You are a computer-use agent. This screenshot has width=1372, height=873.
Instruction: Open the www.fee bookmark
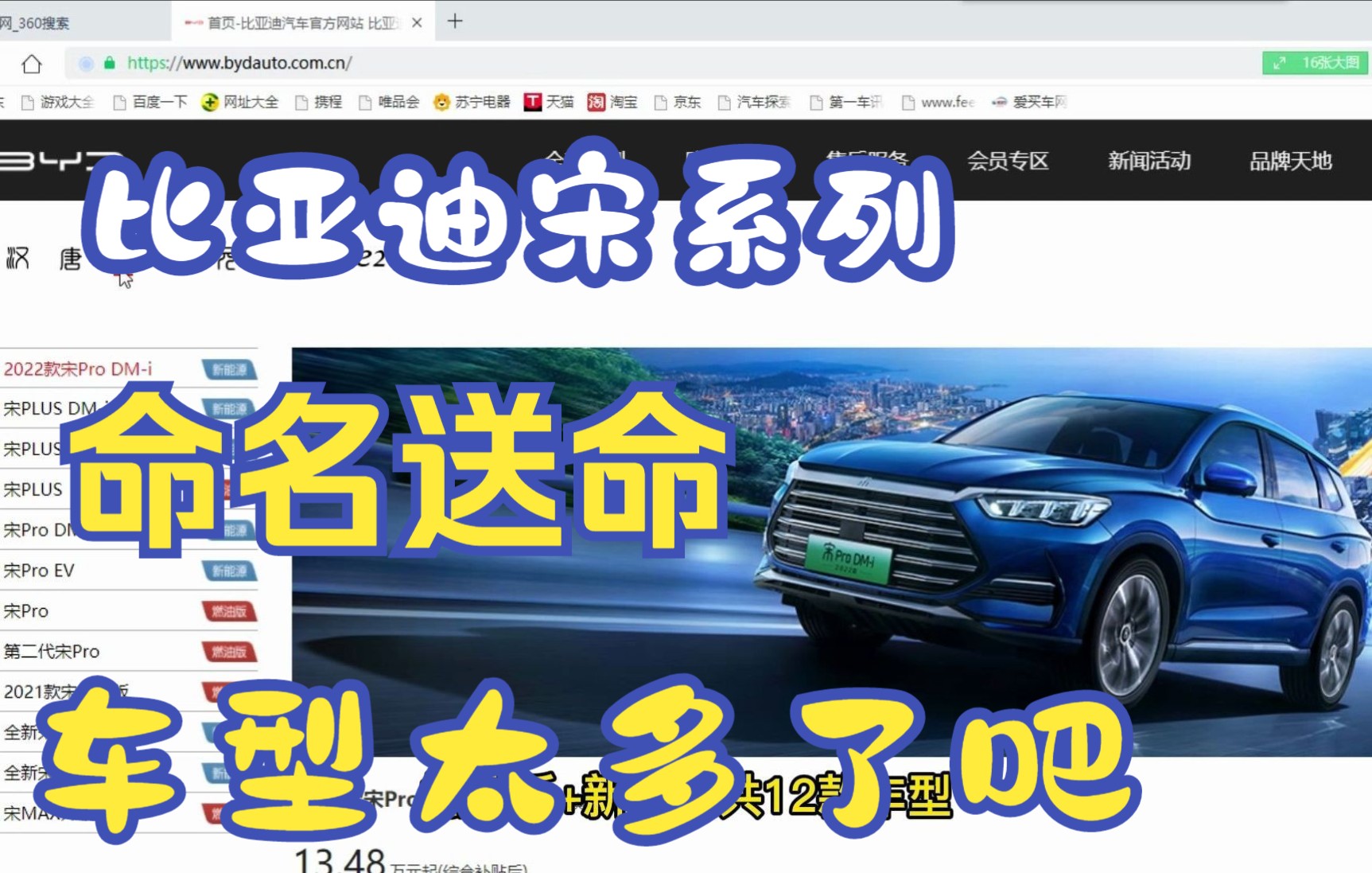[x=939, y=102]
